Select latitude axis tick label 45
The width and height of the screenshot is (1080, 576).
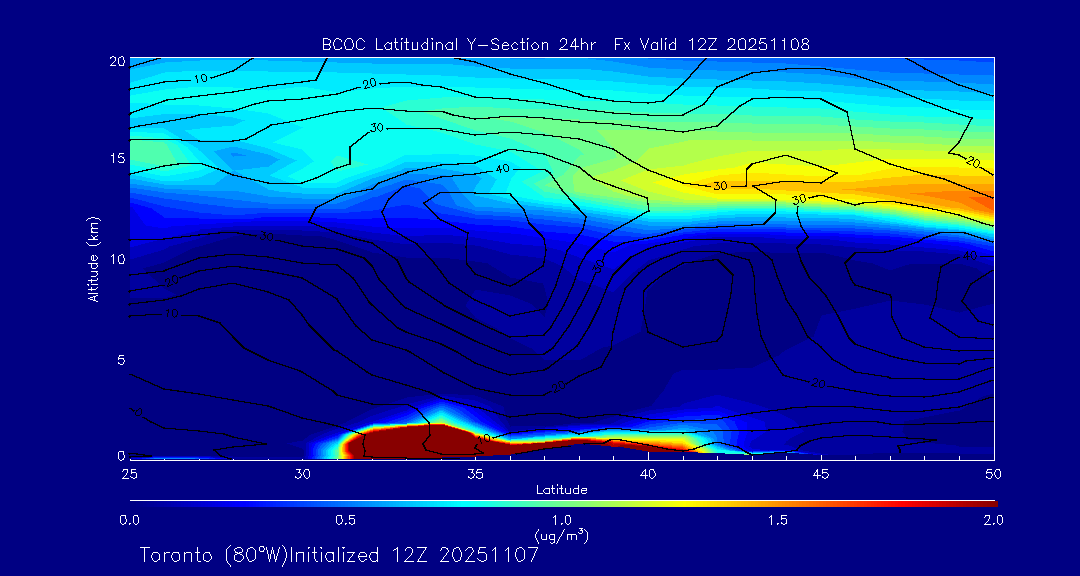click(821, 472)
